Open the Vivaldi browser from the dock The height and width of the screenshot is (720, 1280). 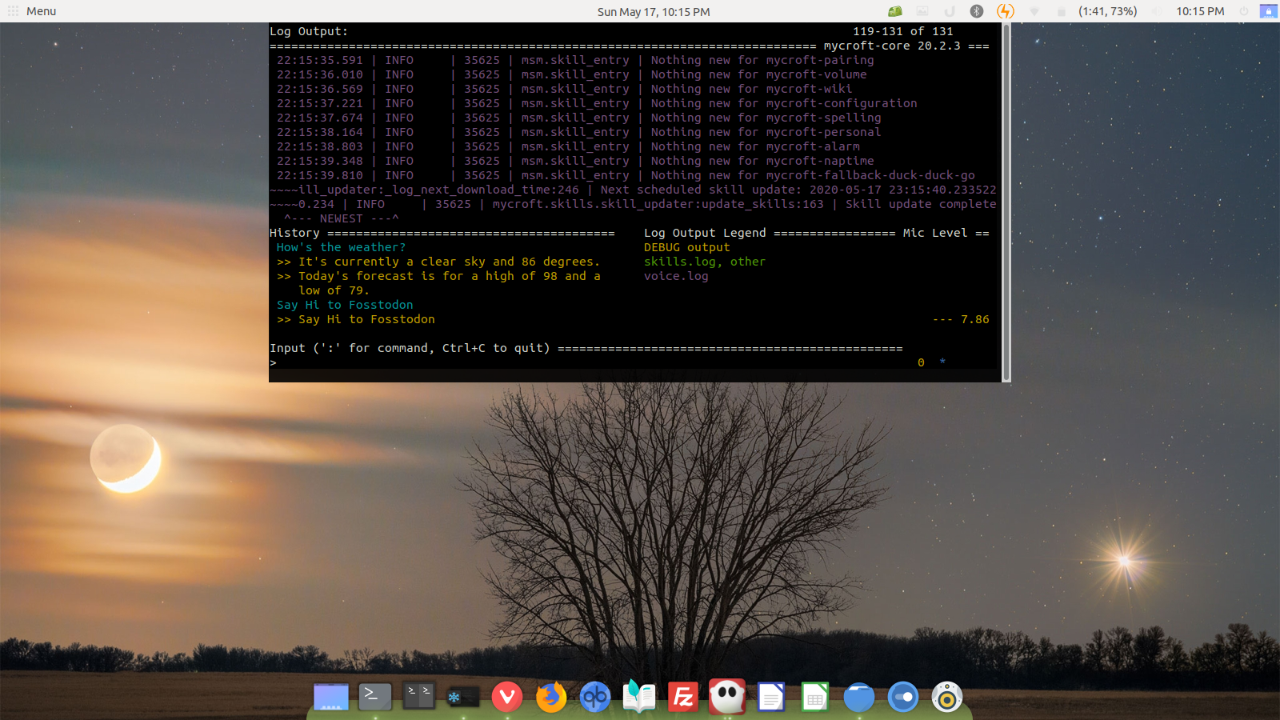(507, 696)
